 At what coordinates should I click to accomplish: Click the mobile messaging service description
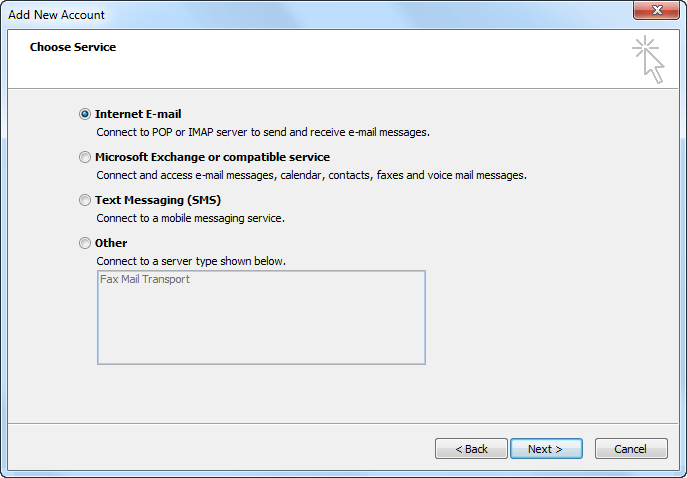(x=190, y=218)
